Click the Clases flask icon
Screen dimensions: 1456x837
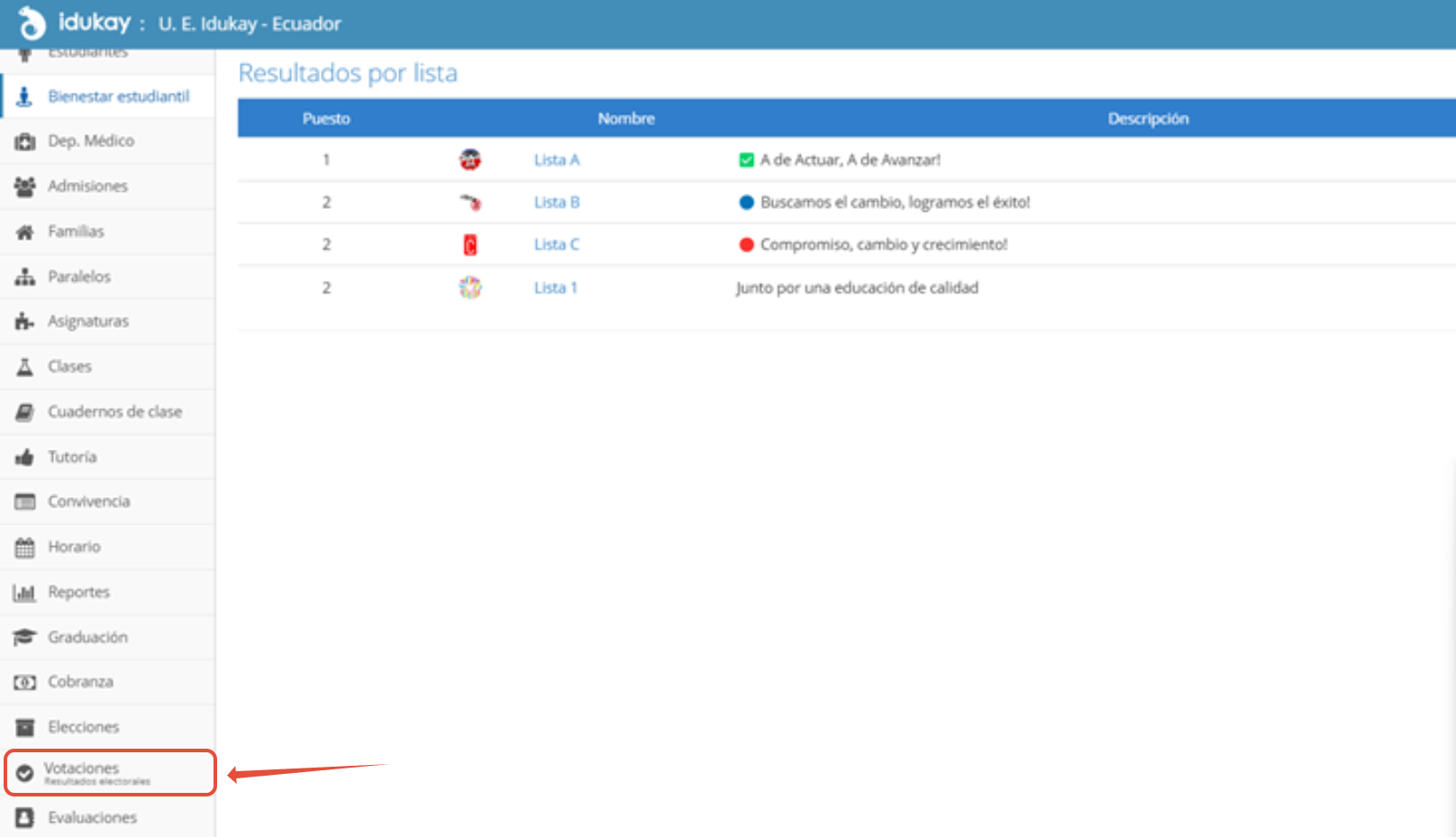pyautogui.click(x=24, y=367)
